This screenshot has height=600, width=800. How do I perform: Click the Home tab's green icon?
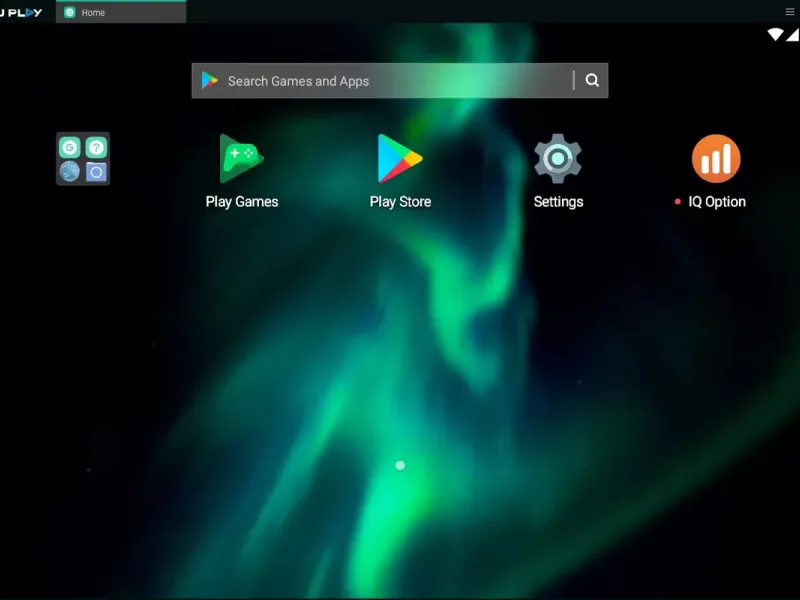click(x=70, y=12)
